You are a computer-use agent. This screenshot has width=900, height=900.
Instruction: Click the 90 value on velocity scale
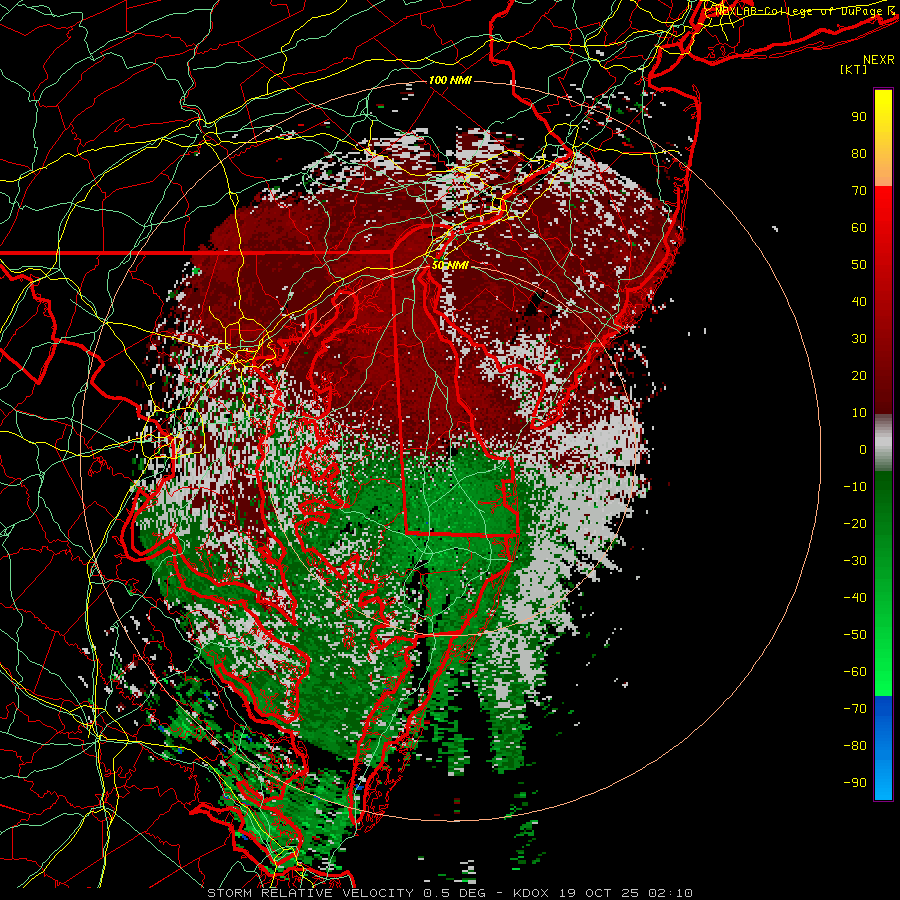tap(859, 117)
